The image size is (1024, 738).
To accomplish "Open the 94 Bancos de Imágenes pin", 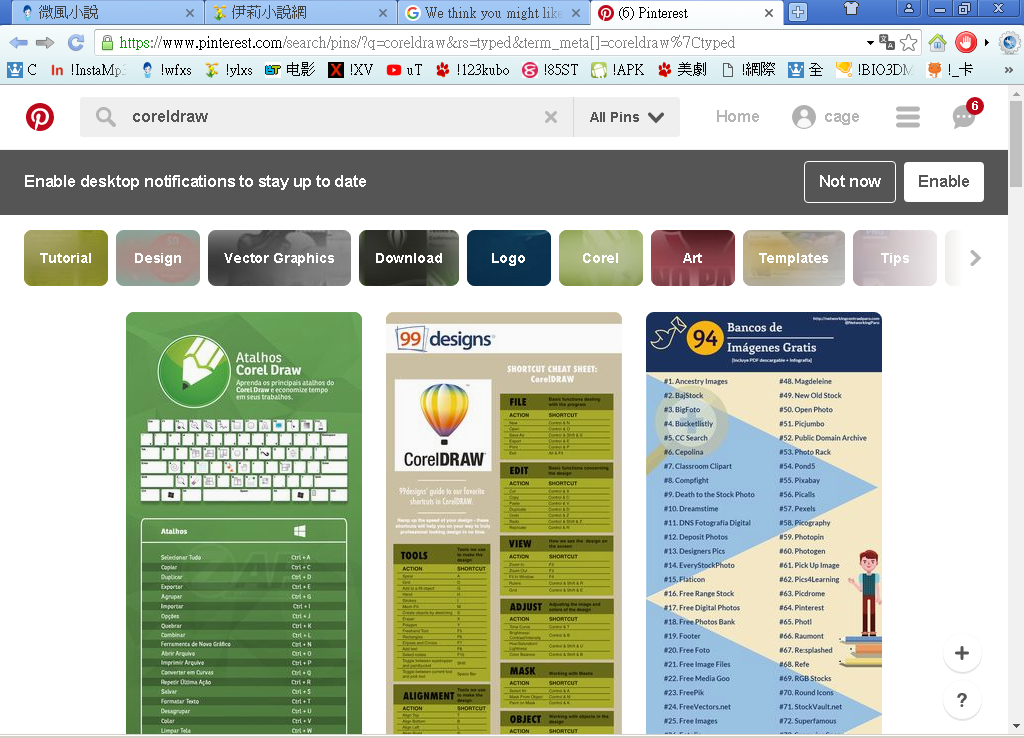I will coord(763,523).
